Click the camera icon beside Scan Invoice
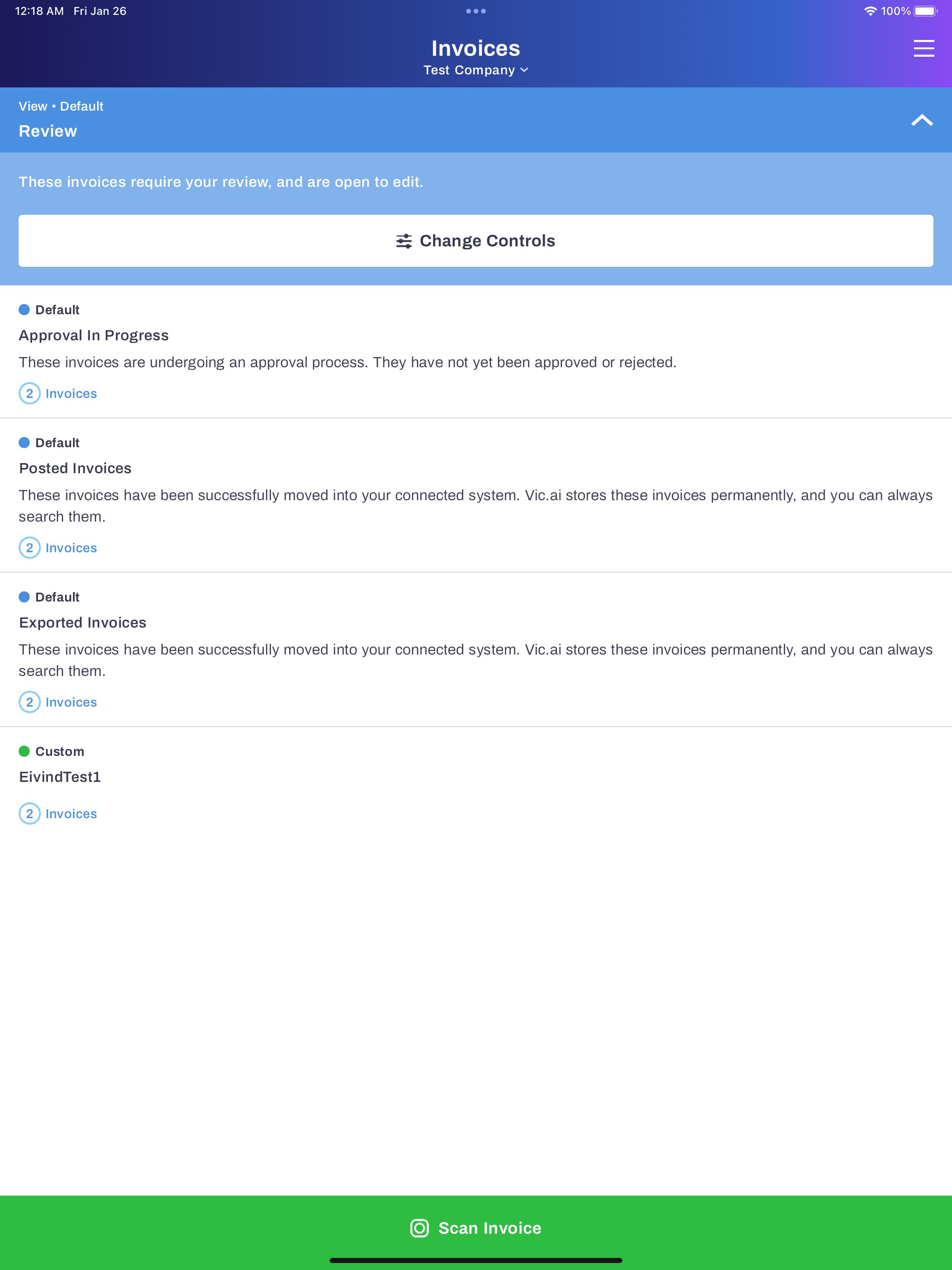Viewport: 952px width, 1270px height. pos(420,1228)
